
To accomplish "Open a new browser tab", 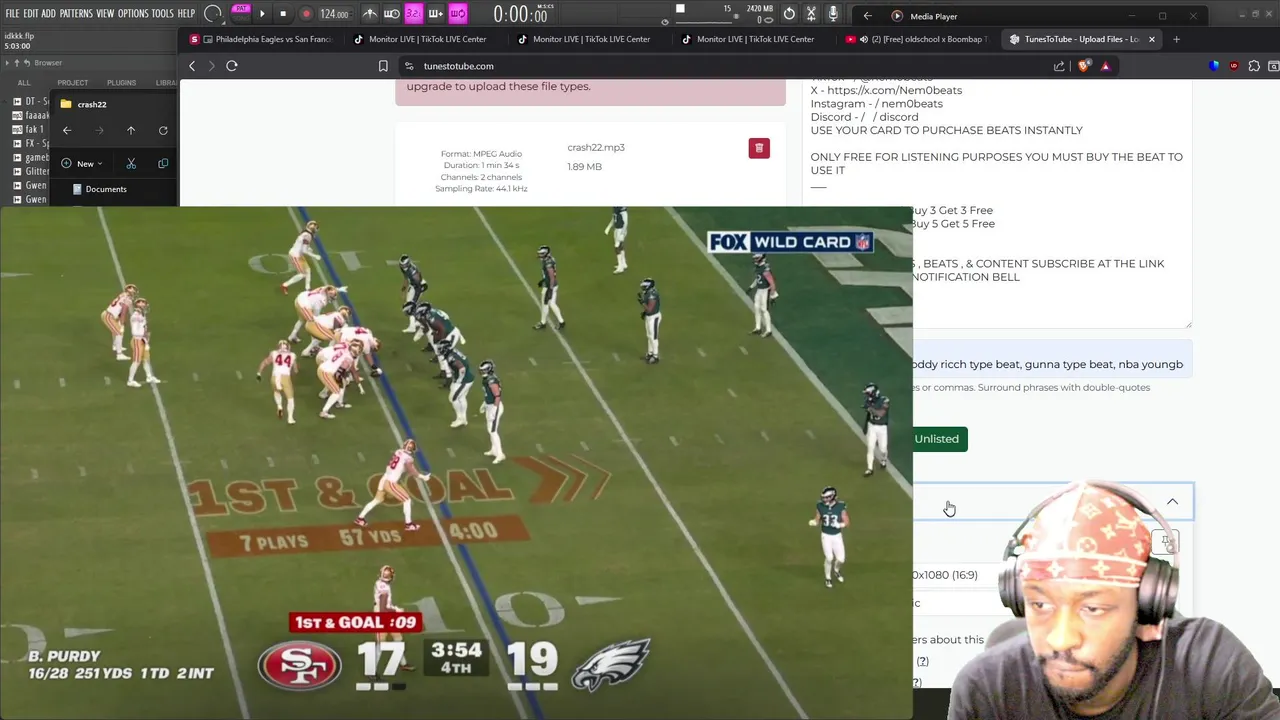I will tap(1176, 39).
